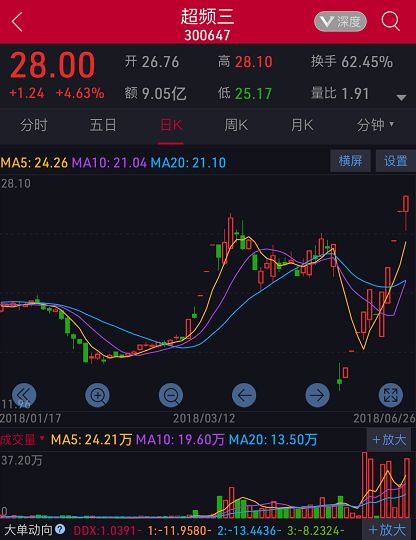The height and width of the screenshot is (540, 416).
Task: Enlarge the volume panel with +放大
Action: (389, 440)
